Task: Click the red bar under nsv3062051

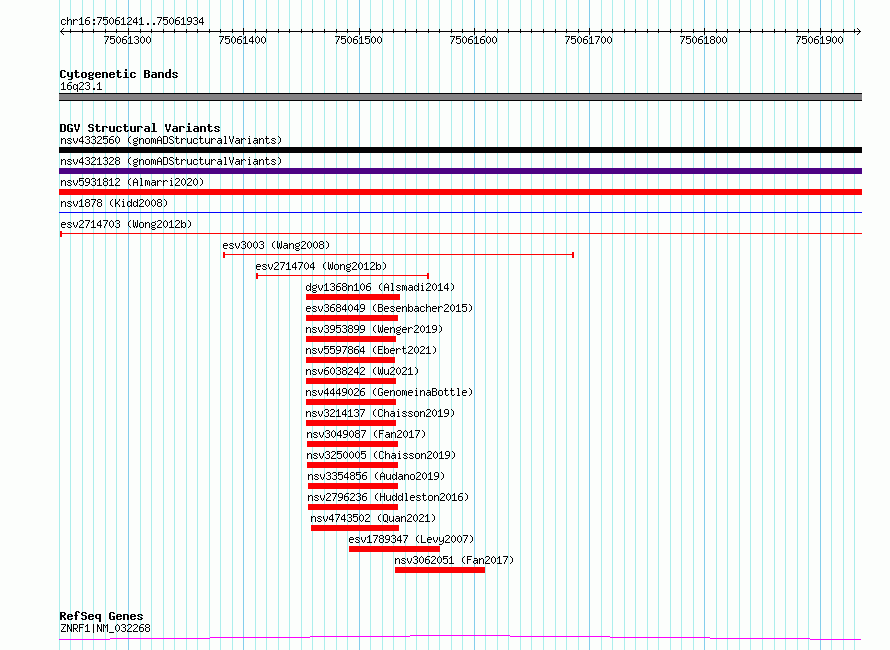Action: pyautogui.click(x=440, y=570)
